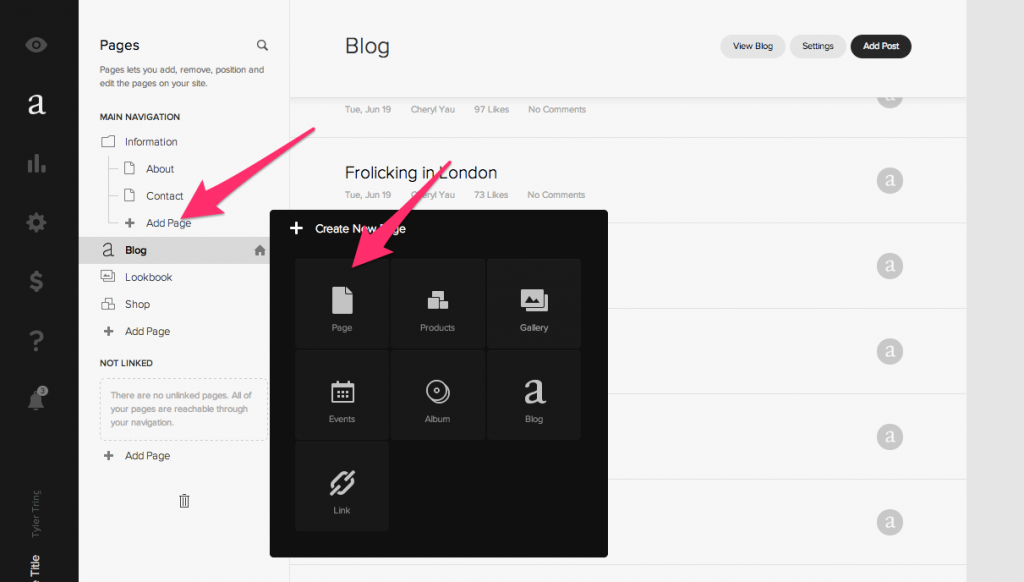The width and height of the screenshot is (1024, 582).
Task: Open the Metrics panel from the sidebar
Action: point(36,163)
